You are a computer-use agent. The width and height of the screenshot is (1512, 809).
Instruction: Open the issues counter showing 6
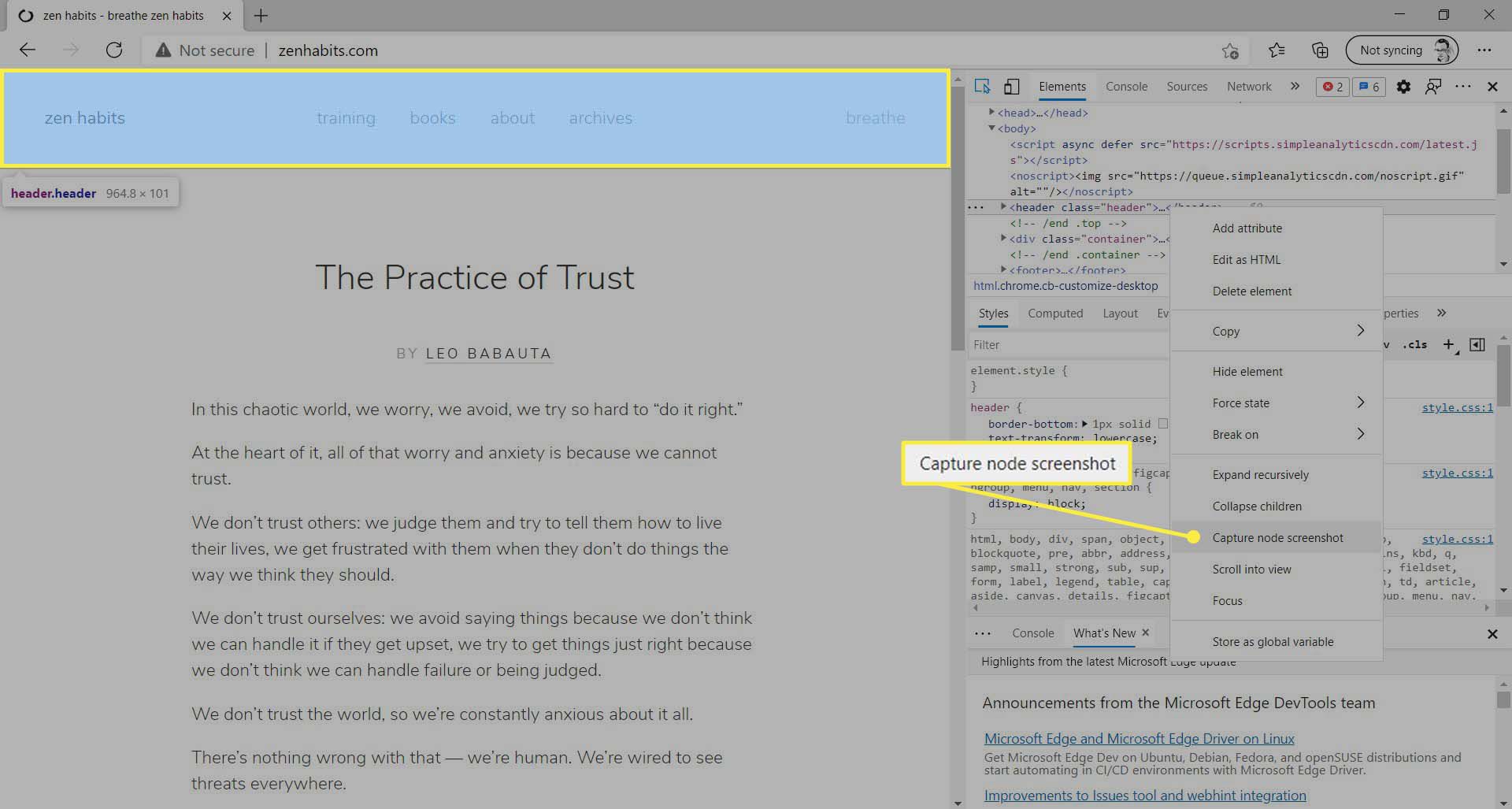click(1369, 87)
